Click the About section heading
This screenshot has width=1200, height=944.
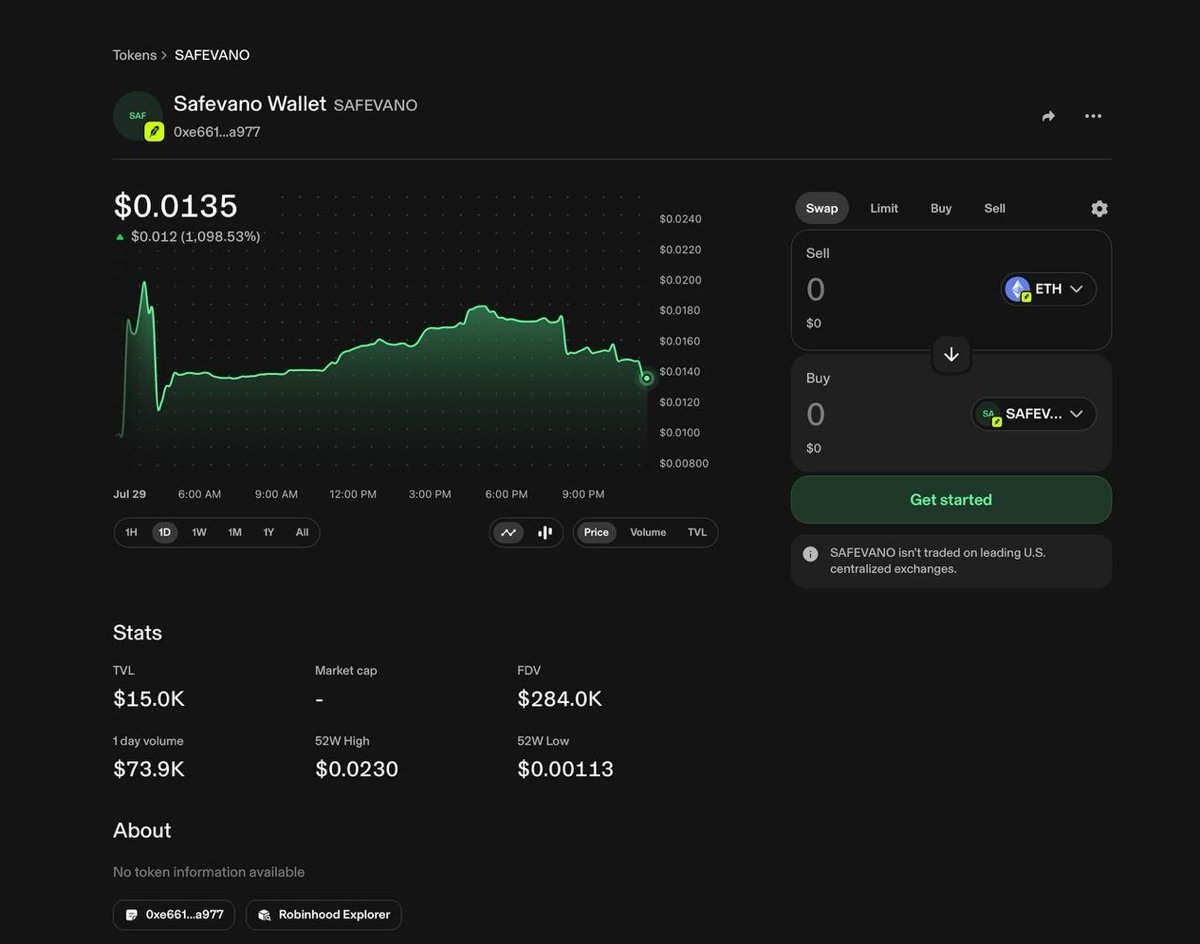142,831
